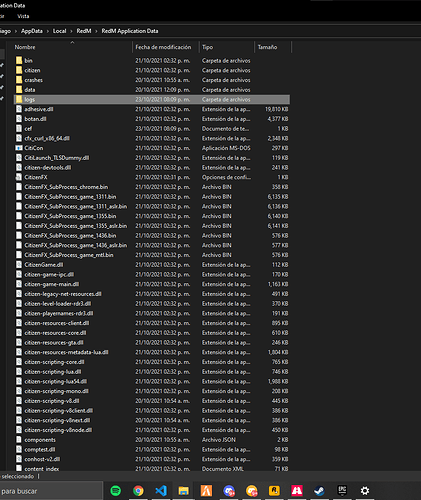This screenshot has height=500, width=421.
Task: Select the CitiCon application file icon
Action: pos(19,148)
